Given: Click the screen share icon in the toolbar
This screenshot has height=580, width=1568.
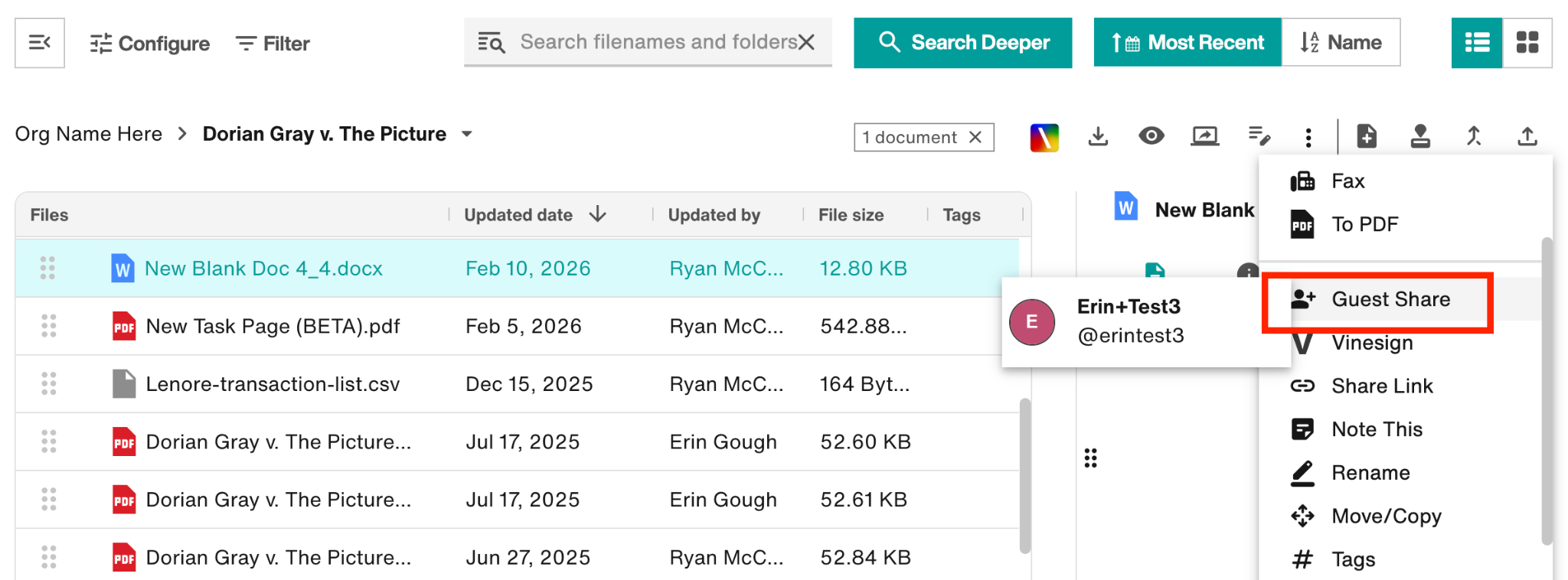Looking at the screenshot, I should 1205,136.
